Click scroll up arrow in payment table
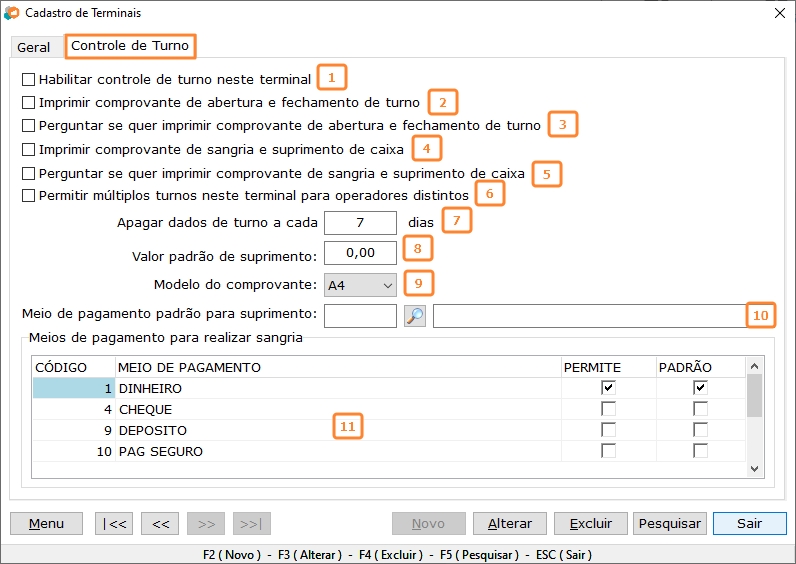This screenshot has height=564, width=796. coord(754,366)
